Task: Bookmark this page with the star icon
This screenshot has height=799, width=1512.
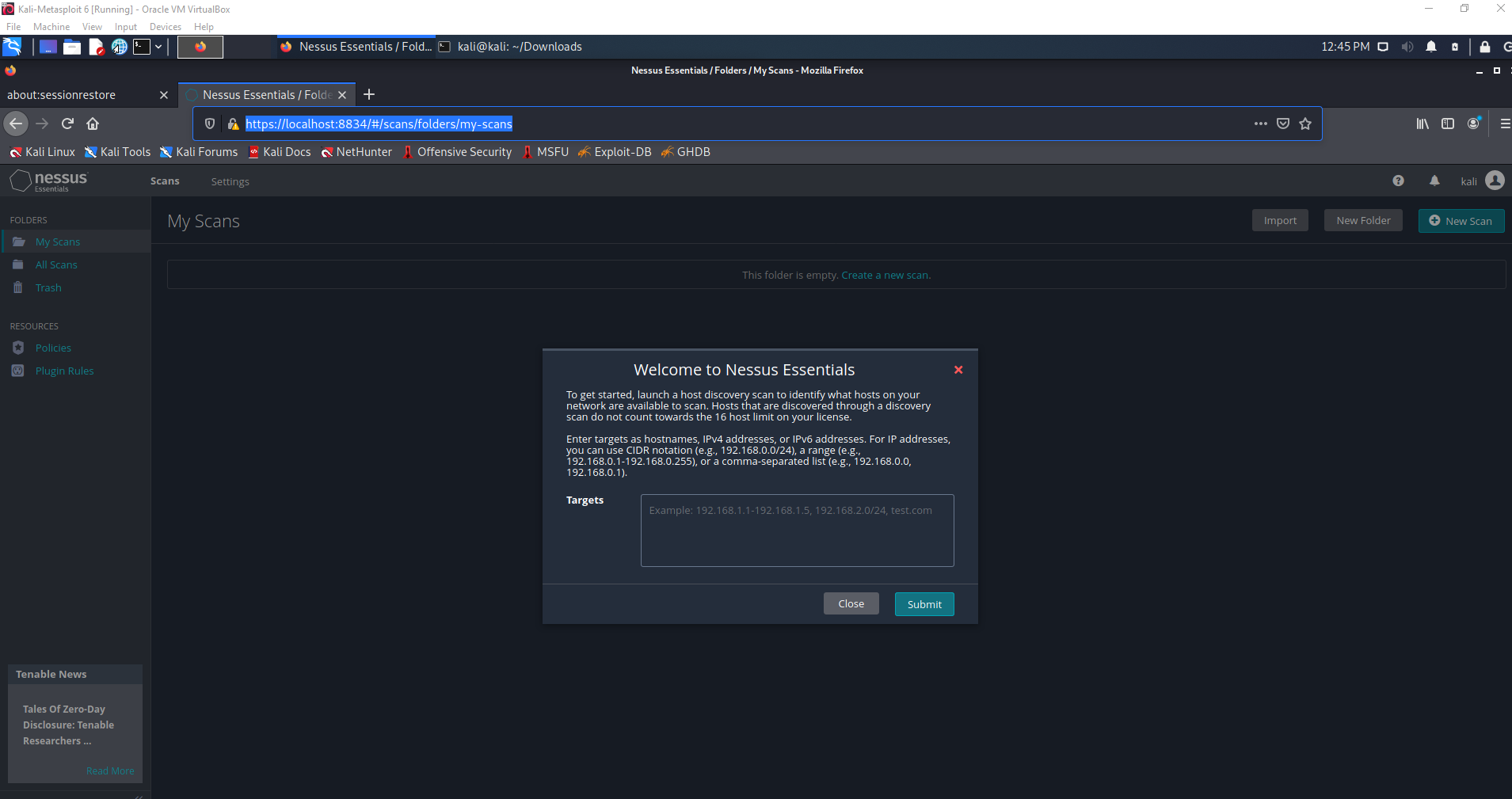Action: (x=1305, y=124)
